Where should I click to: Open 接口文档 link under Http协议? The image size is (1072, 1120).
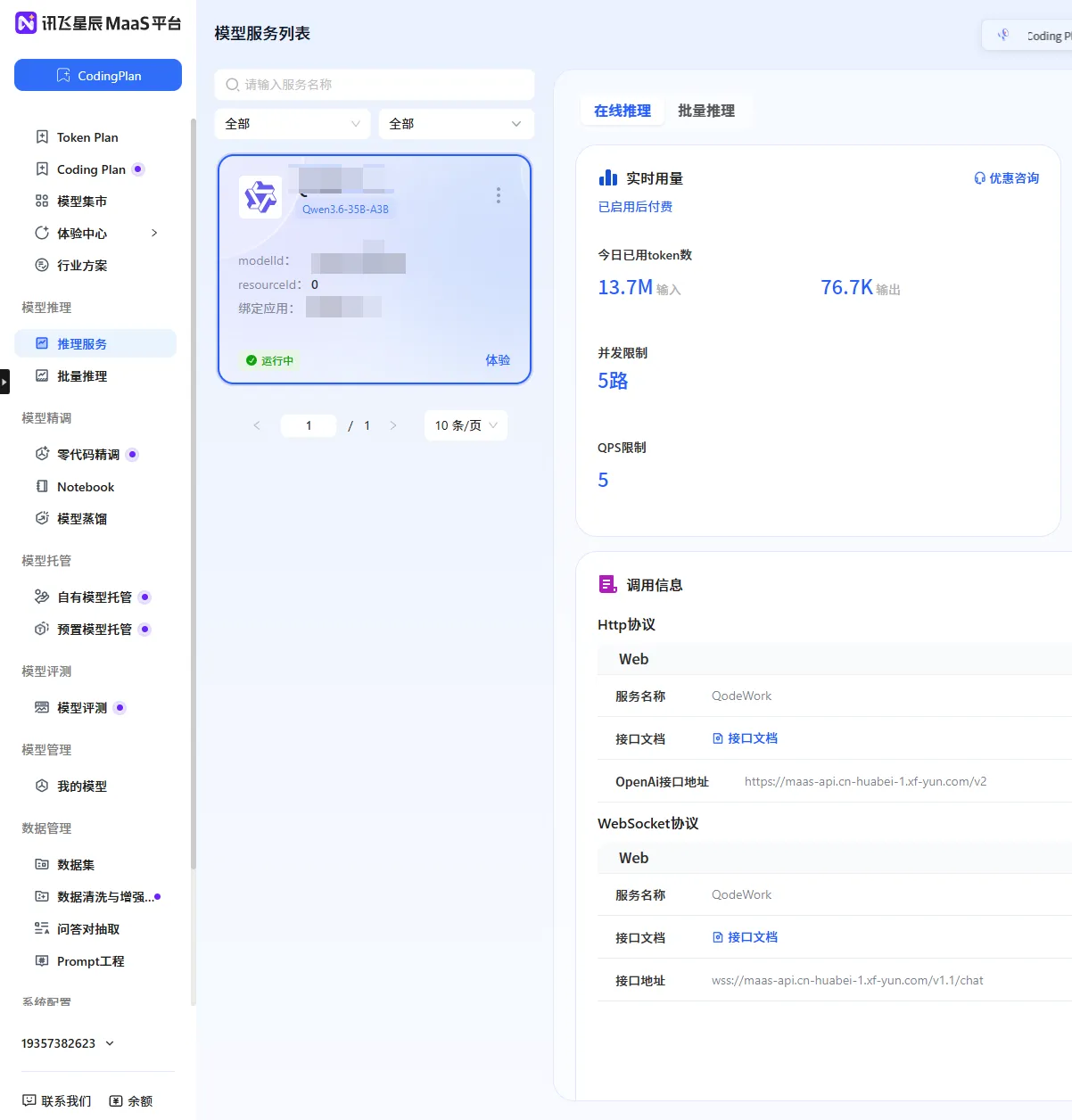745,738
